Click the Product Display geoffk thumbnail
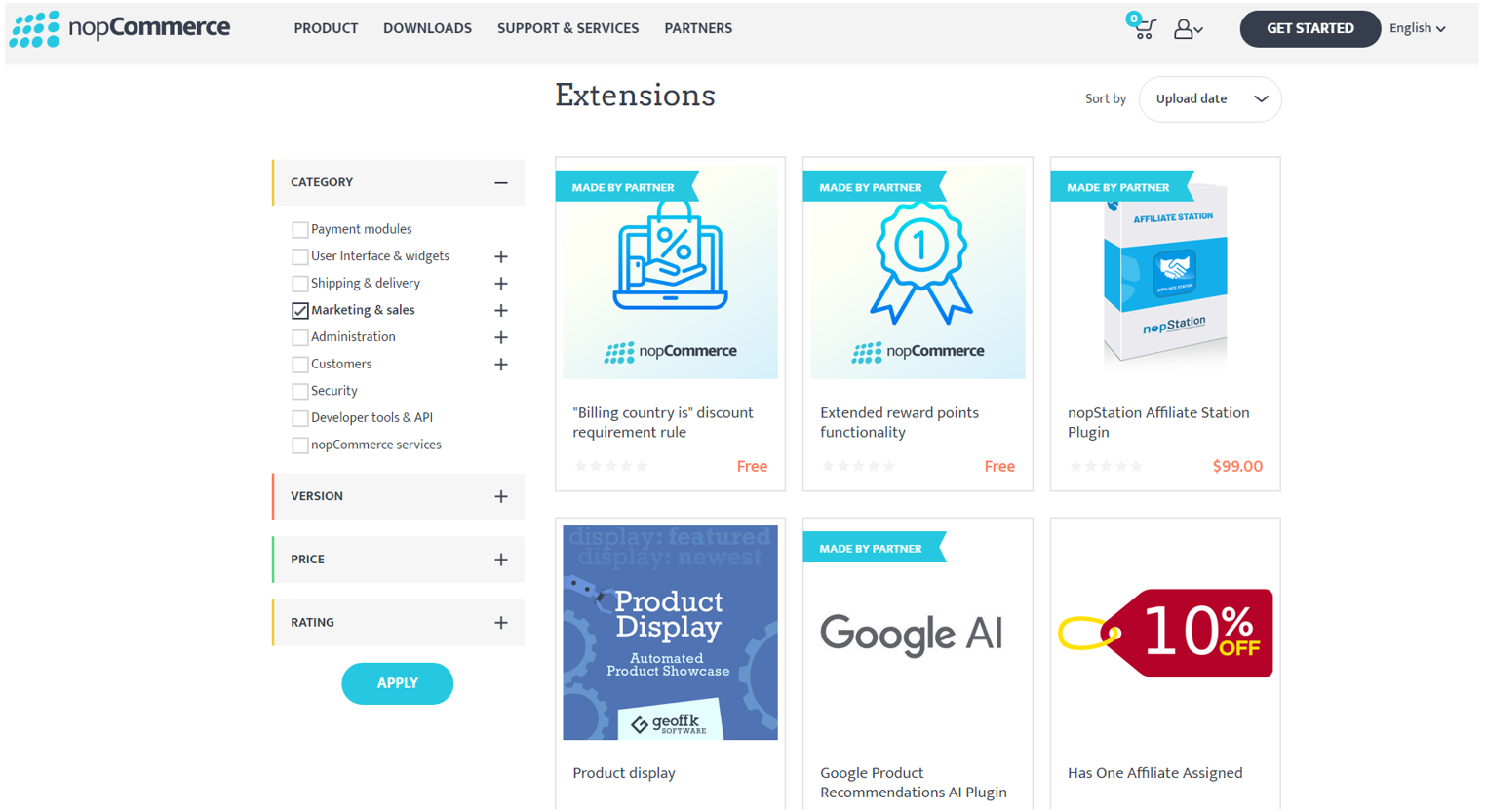 pos(670,633)
